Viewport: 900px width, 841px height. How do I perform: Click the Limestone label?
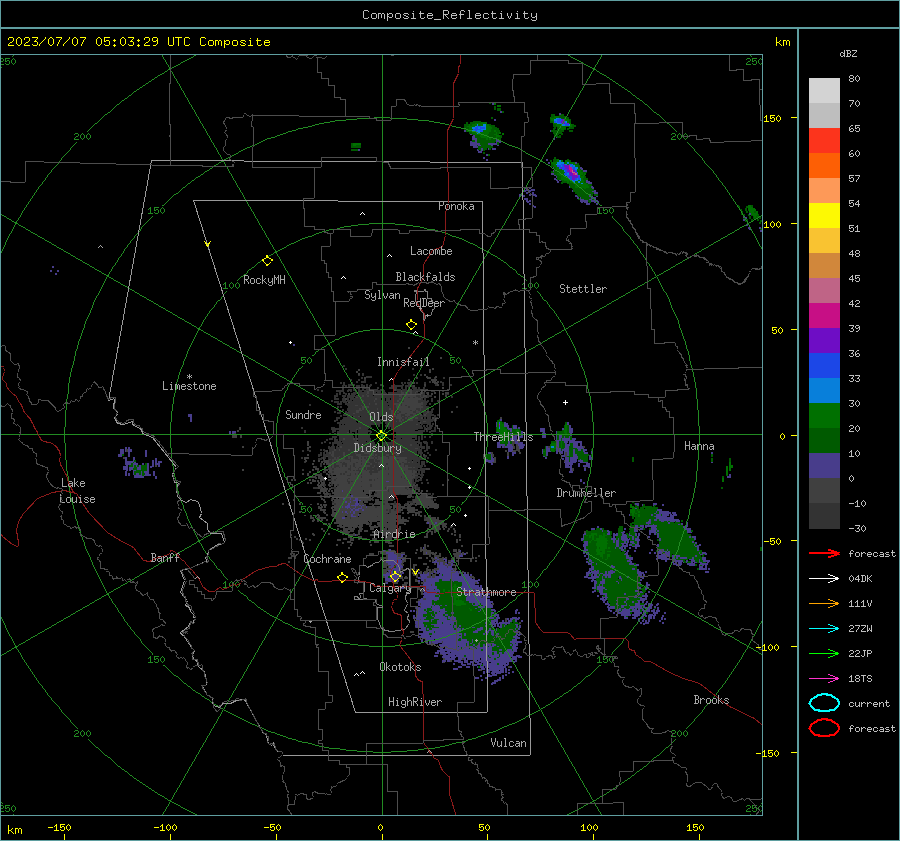[x=189, y=386]
